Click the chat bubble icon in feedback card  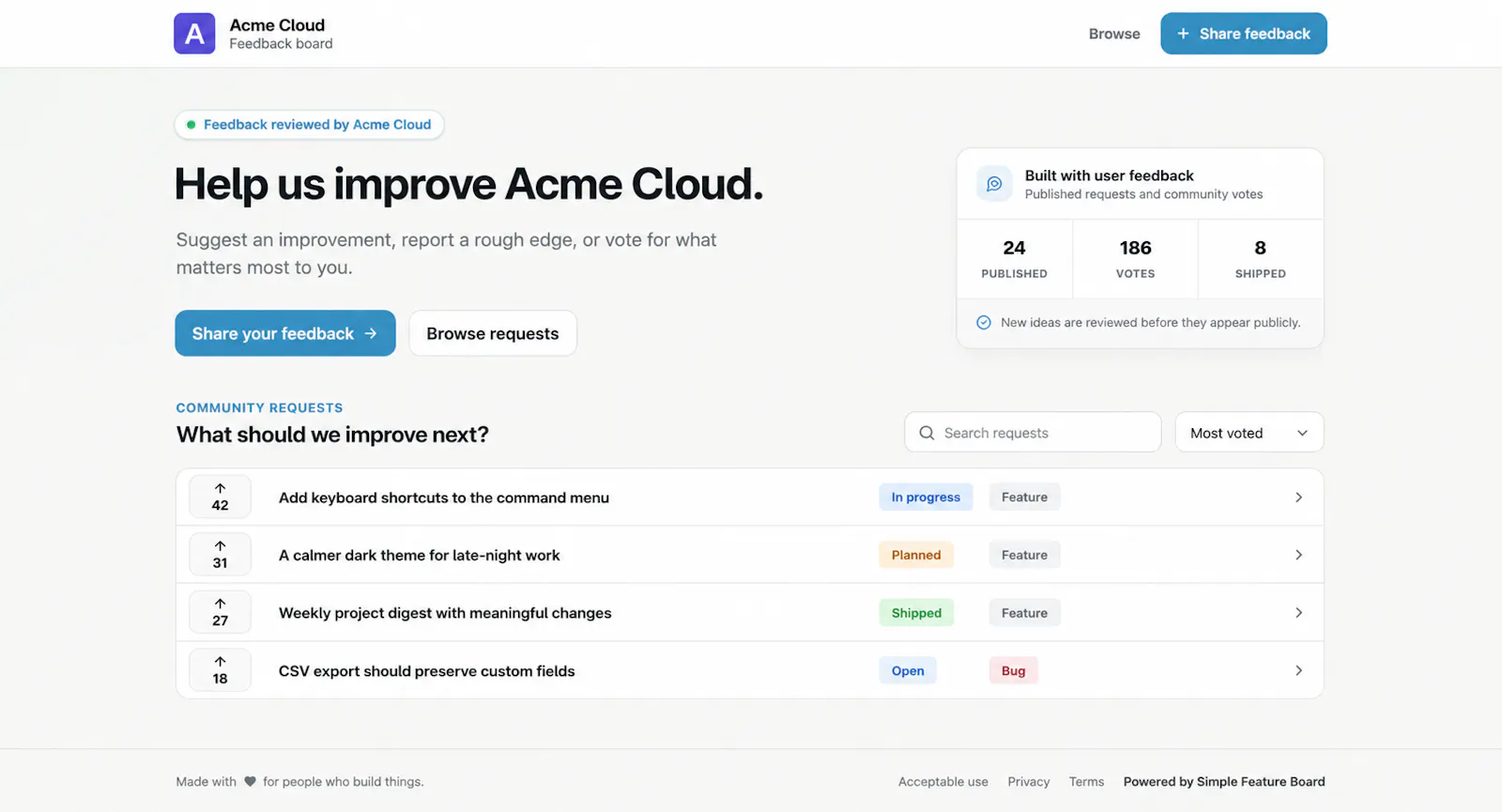pyautogui.click(x=994, y=184)
